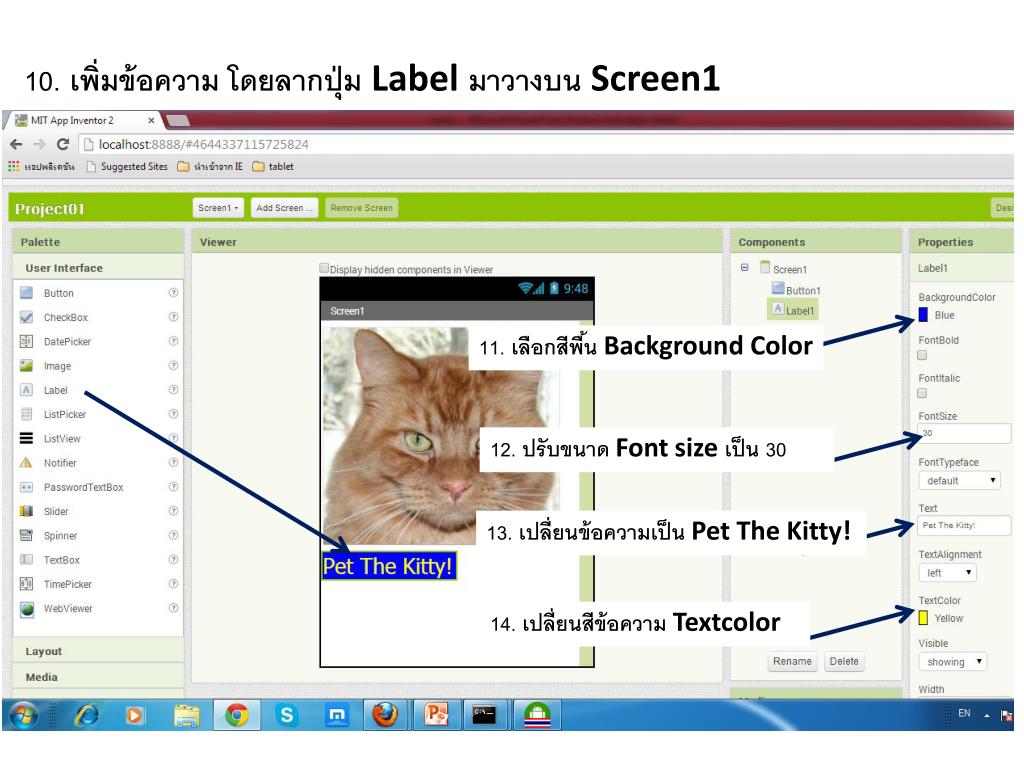This screenshot has width=1024, height=768.
Task: Click the browser address bar
Action: (x=545, y=144)
